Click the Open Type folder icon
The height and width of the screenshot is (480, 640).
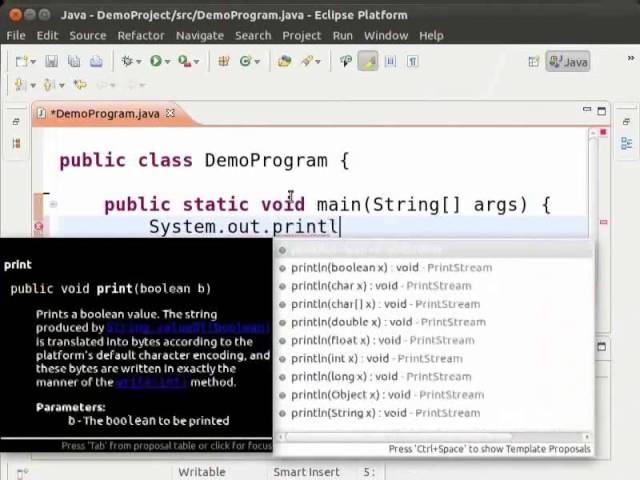(x=284, y=61)
